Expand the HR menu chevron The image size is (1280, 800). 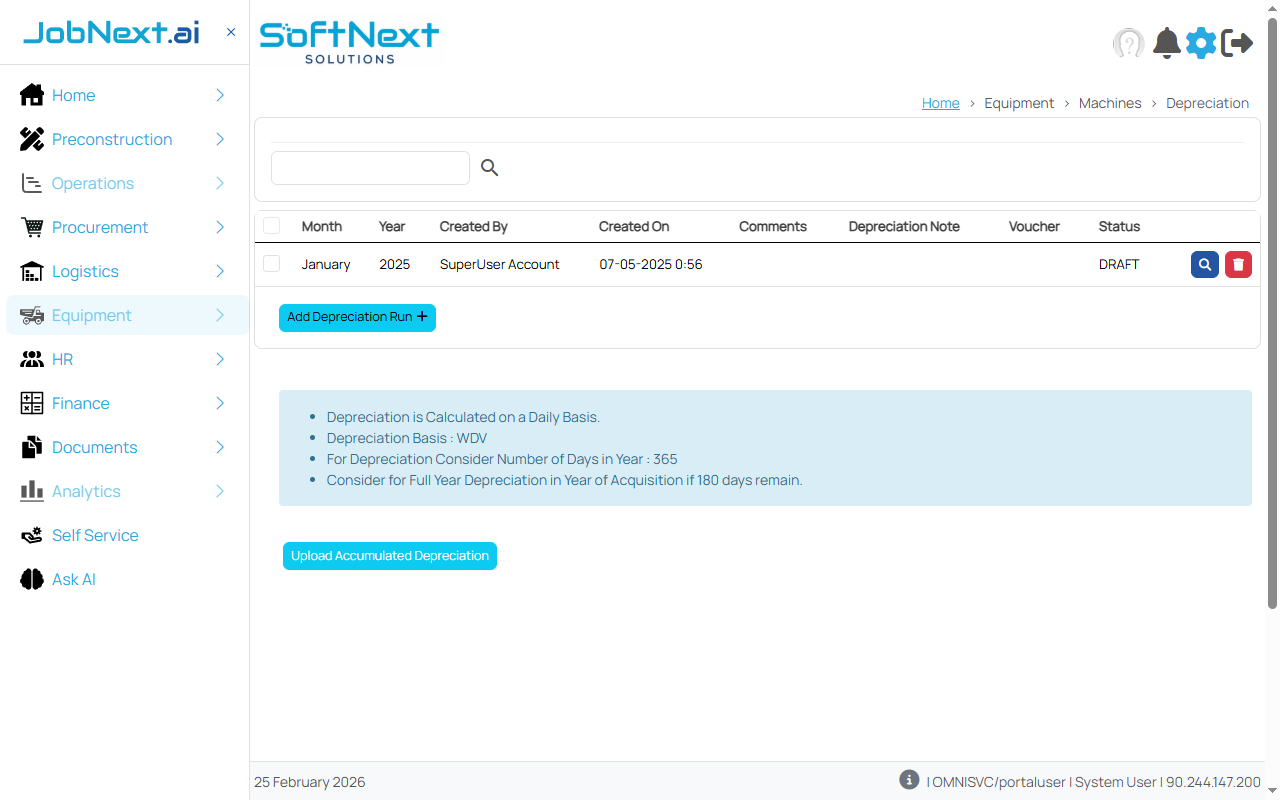(x=220, y=359)
